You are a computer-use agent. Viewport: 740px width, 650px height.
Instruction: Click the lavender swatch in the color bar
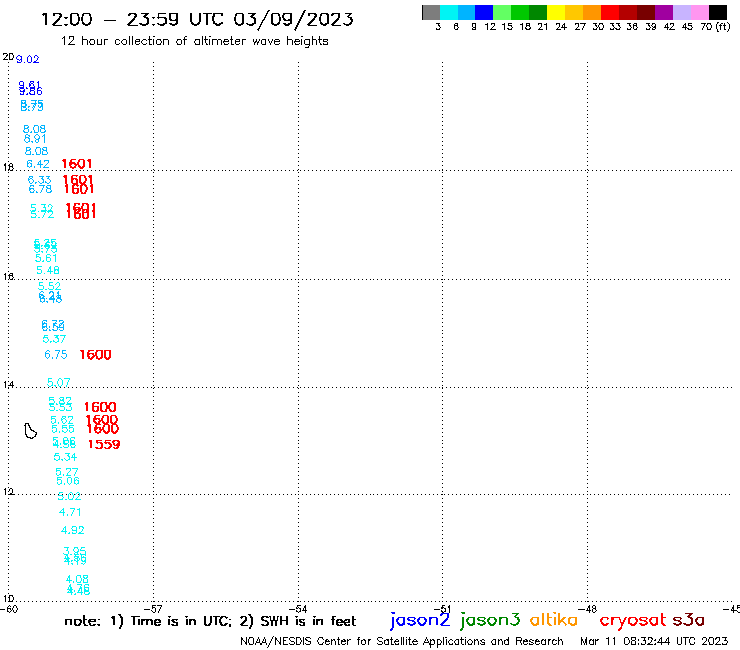click(x=681, y=12)
